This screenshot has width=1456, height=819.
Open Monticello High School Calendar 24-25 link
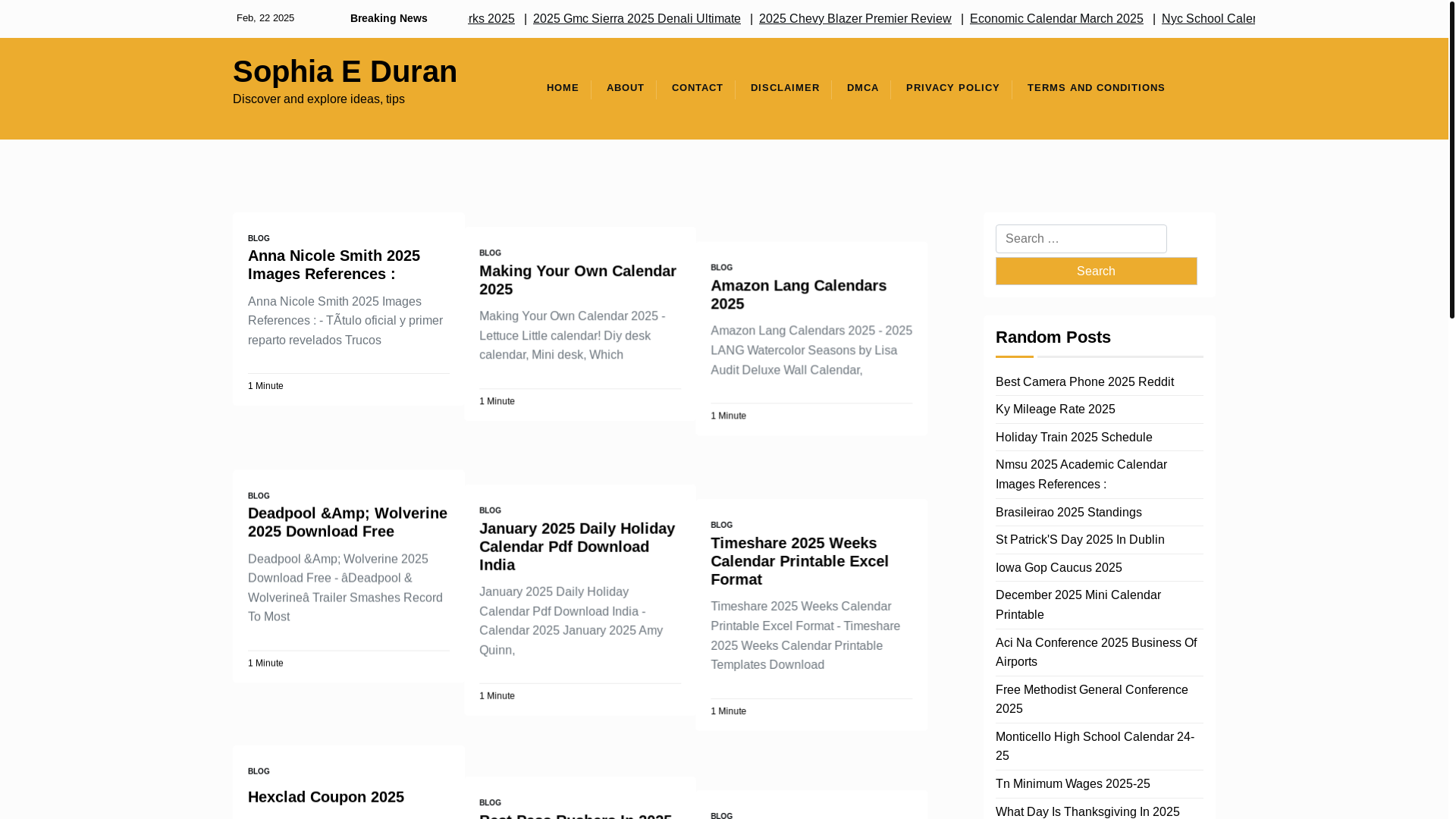(1094, 746)
